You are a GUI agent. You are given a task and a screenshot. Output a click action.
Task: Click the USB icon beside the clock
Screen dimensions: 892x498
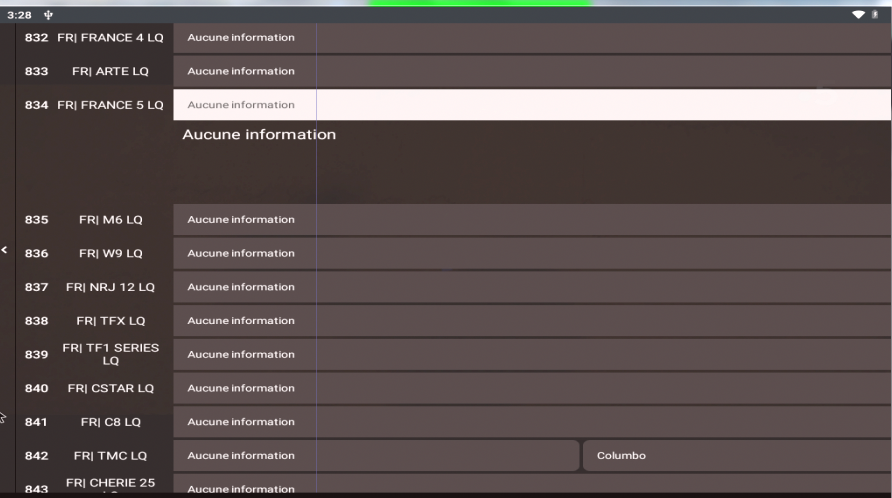(x=49, y=15)
